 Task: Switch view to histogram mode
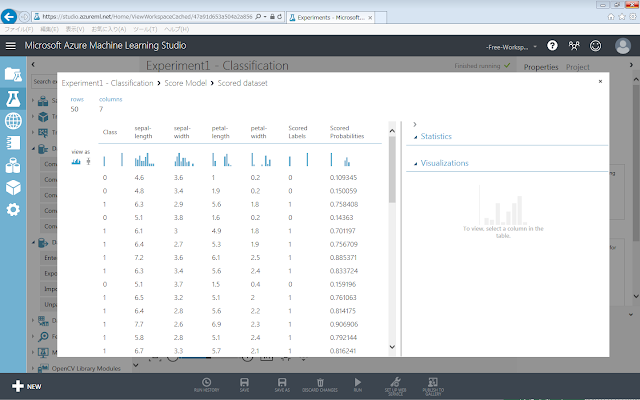tap(76, 160)
